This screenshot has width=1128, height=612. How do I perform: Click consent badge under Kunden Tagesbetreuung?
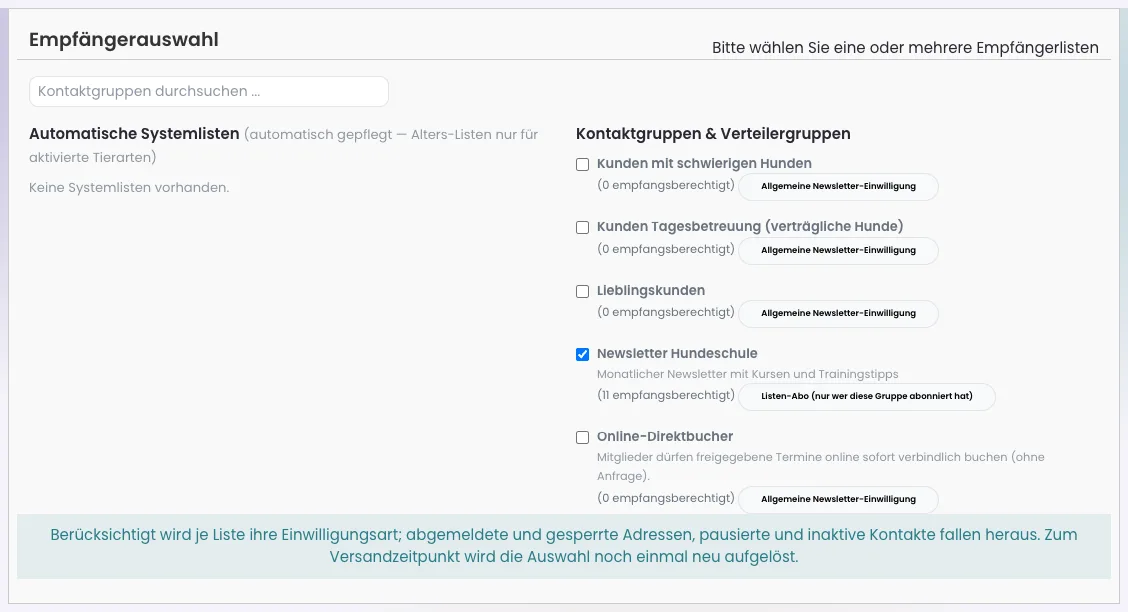(x=838, y=250)
